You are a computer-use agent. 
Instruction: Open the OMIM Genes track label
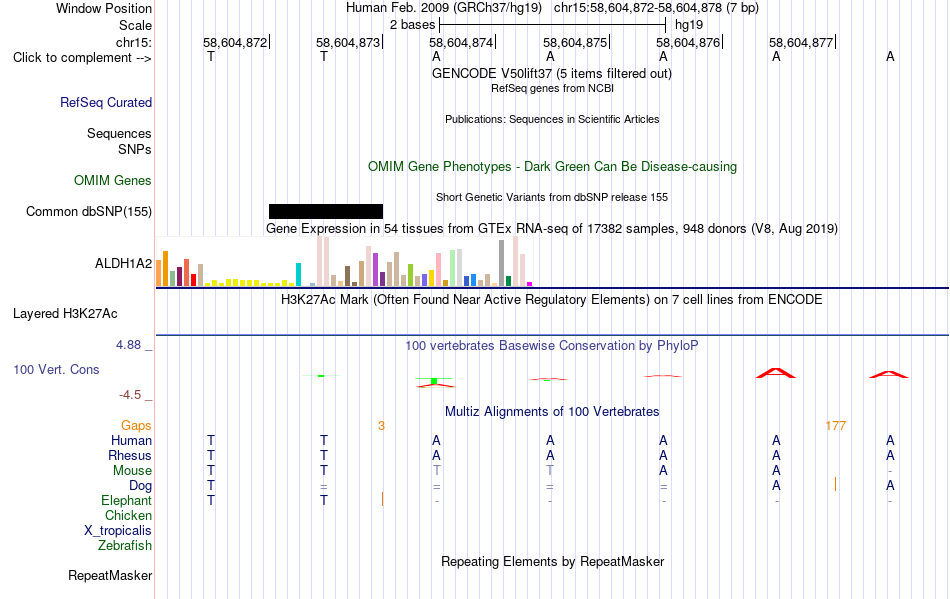click(112, 180)
